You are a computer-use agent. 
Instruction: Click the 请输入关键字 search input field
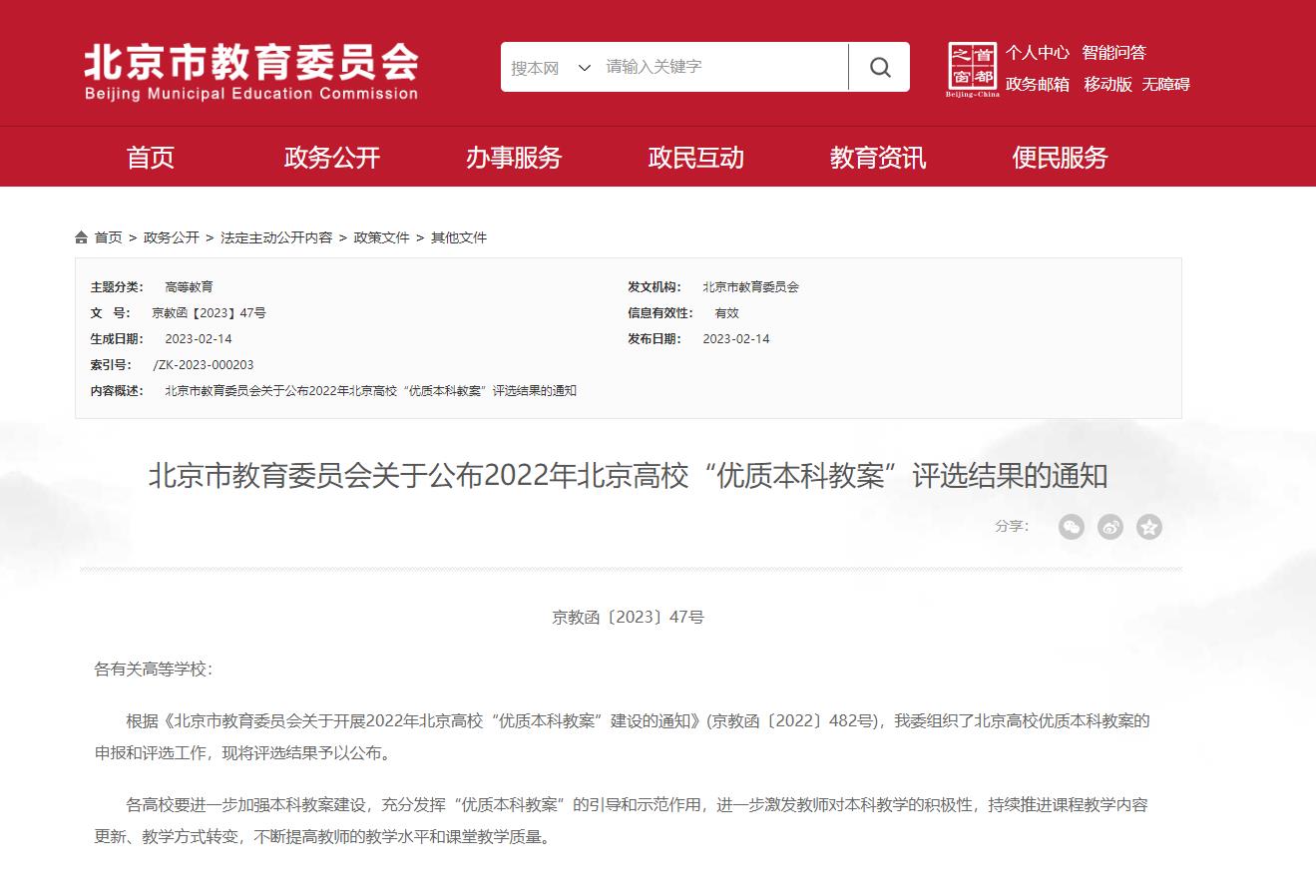click(723, 67)
